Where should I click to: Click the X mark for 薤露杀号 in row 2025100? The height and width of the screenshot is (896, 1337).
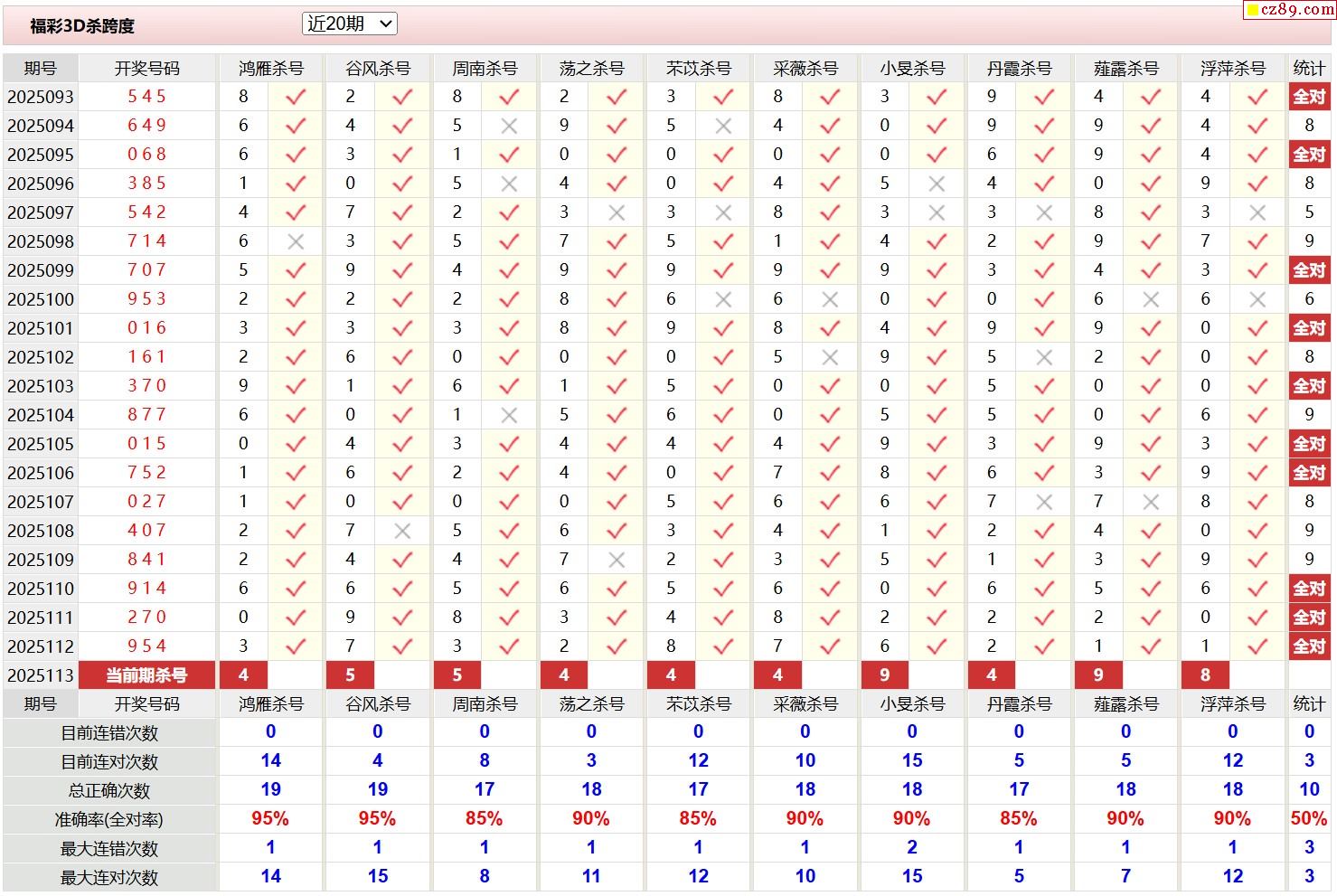(1151, 299)
